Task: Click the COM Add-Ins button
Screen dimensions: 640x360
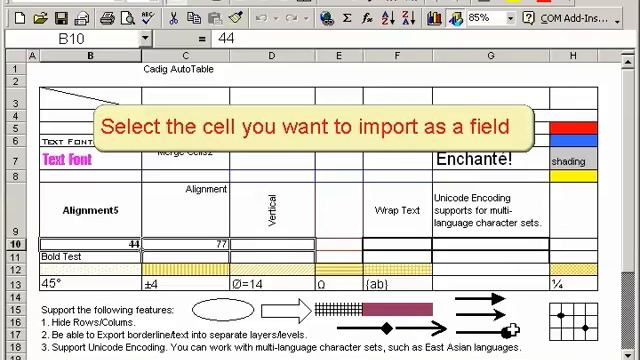Action: 574,18
